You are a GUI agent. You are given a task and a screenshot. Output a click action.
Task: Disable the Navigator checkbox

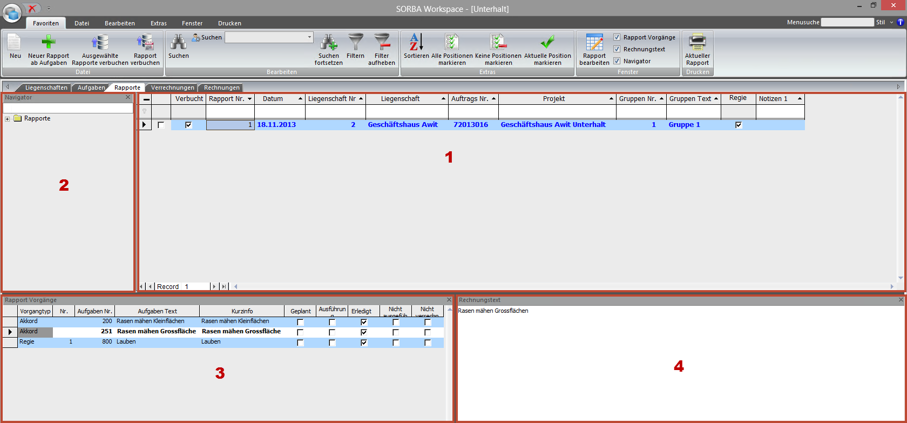pos(617,61)
